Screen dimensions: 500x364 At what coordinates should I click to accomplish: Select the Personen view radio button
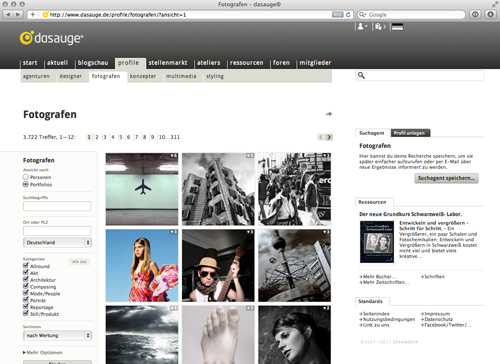tap(26, 177)
